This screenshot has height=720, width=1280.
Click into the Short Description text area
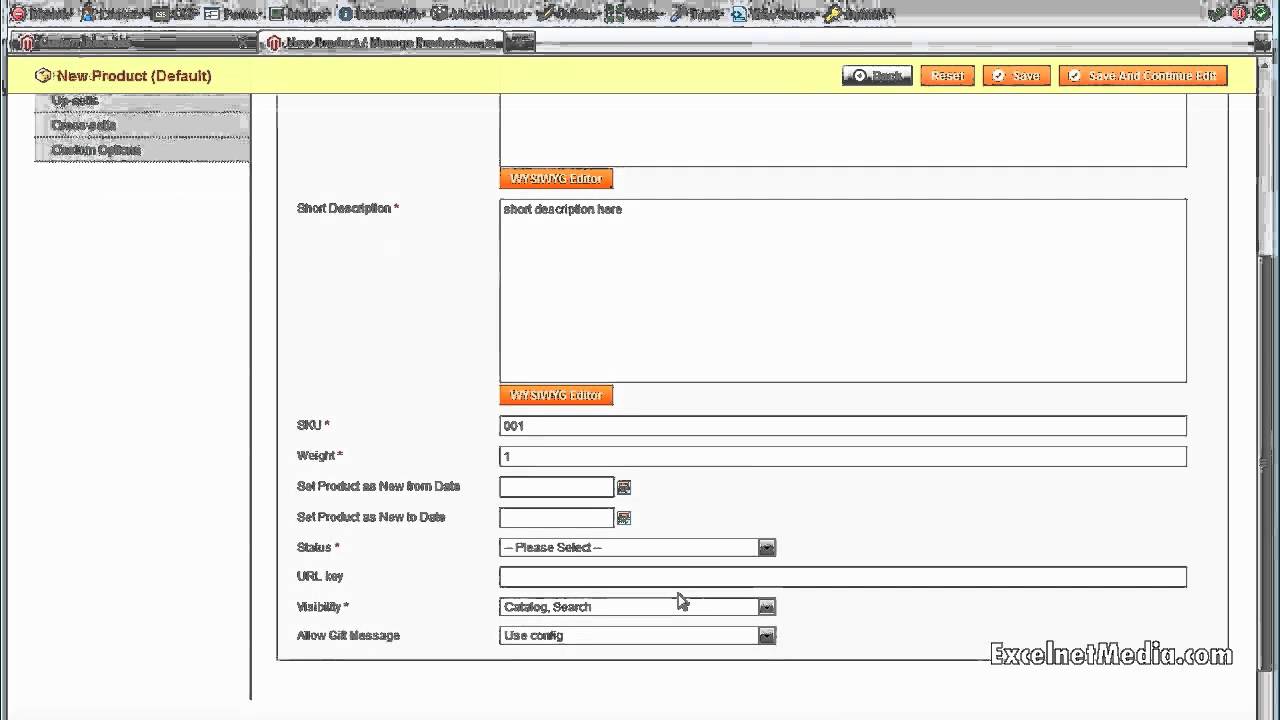(843, 290)
